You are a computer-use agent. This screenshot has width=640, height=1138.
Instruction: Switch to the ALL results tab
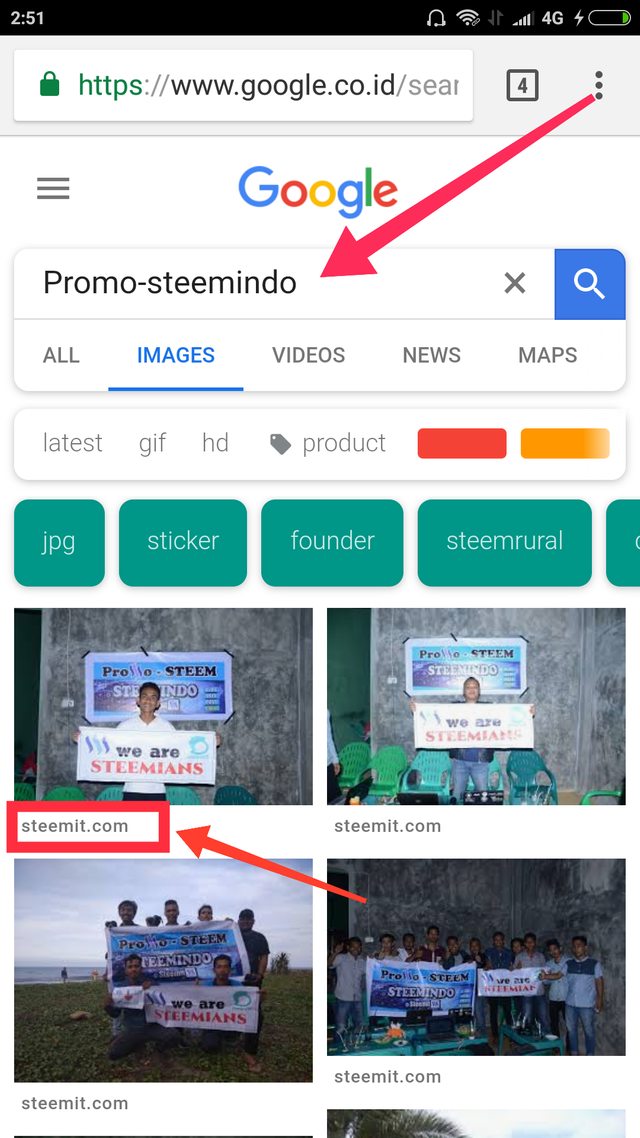pos(62,355)
